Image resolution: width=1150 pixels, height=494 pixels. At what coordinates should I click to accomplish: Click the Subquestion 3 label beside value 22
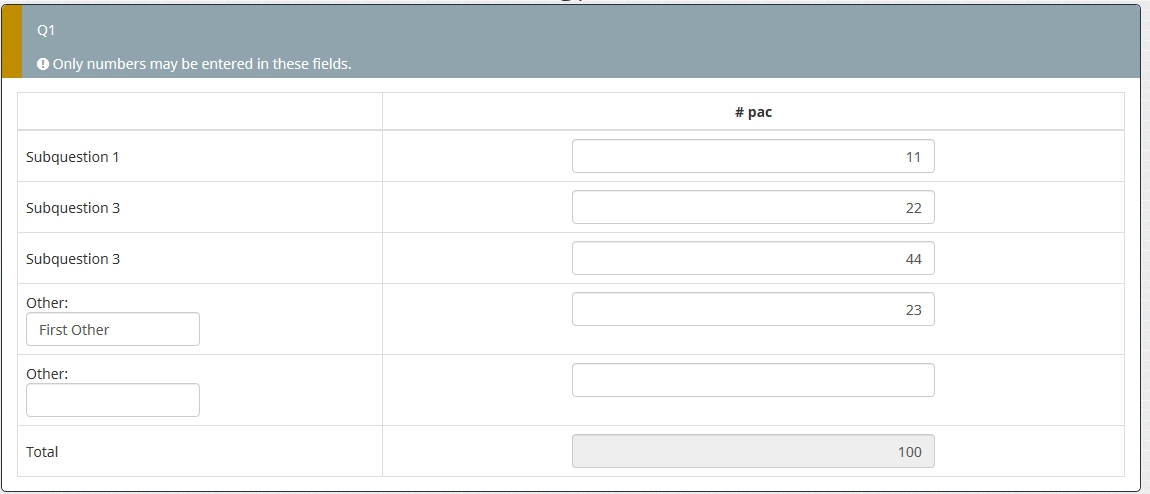click(x=73, y=208)
